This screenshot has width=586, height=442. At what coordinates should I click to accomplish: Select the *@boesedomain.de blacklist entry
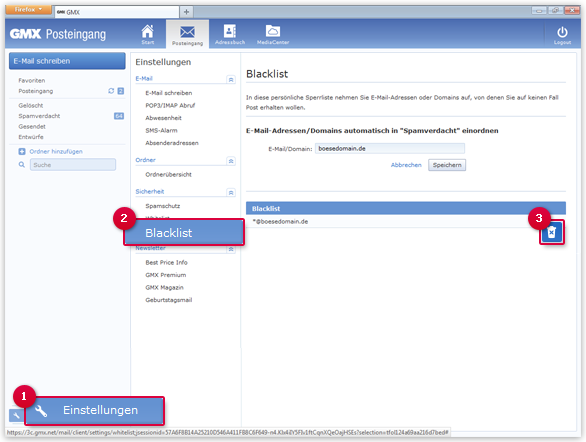tap(280, 222)
